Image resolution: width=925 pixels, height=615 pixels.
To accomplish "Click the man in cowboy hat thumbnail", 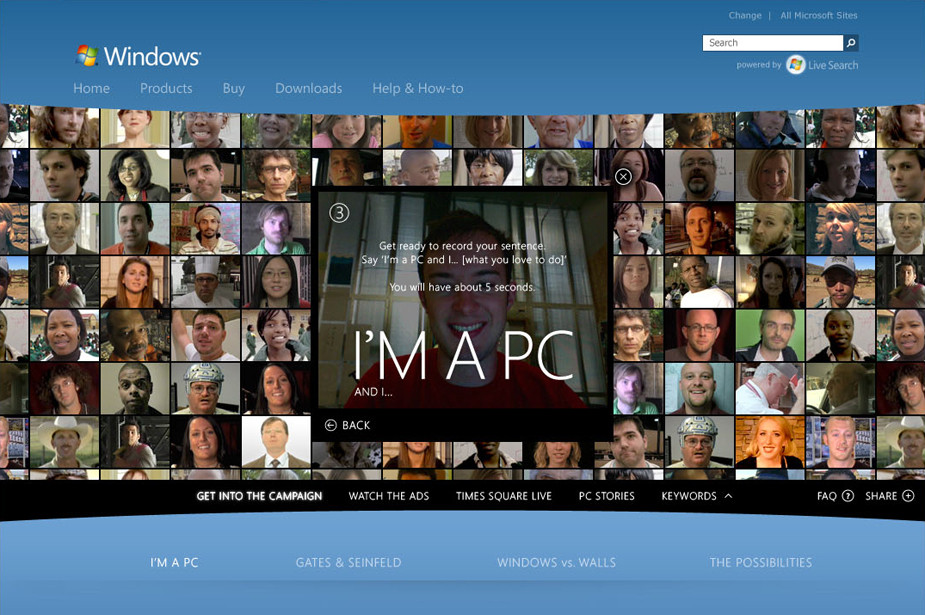I will (x=64, y=442).
